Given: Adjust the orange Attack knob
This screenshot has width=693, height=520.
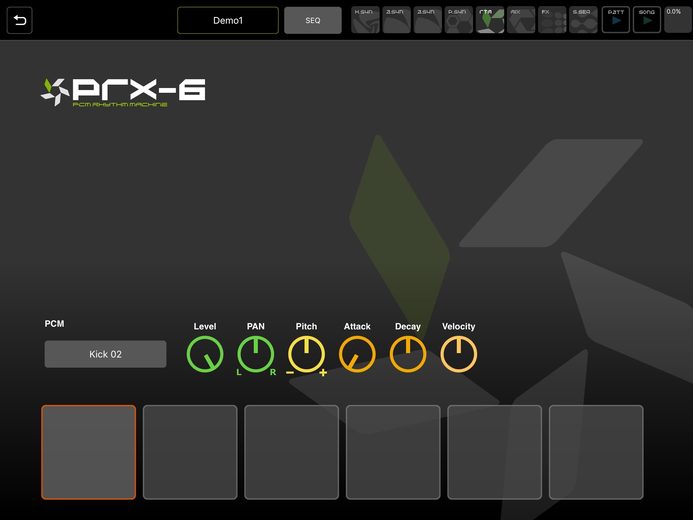Looking at the screenshot, I should point(357,354).
